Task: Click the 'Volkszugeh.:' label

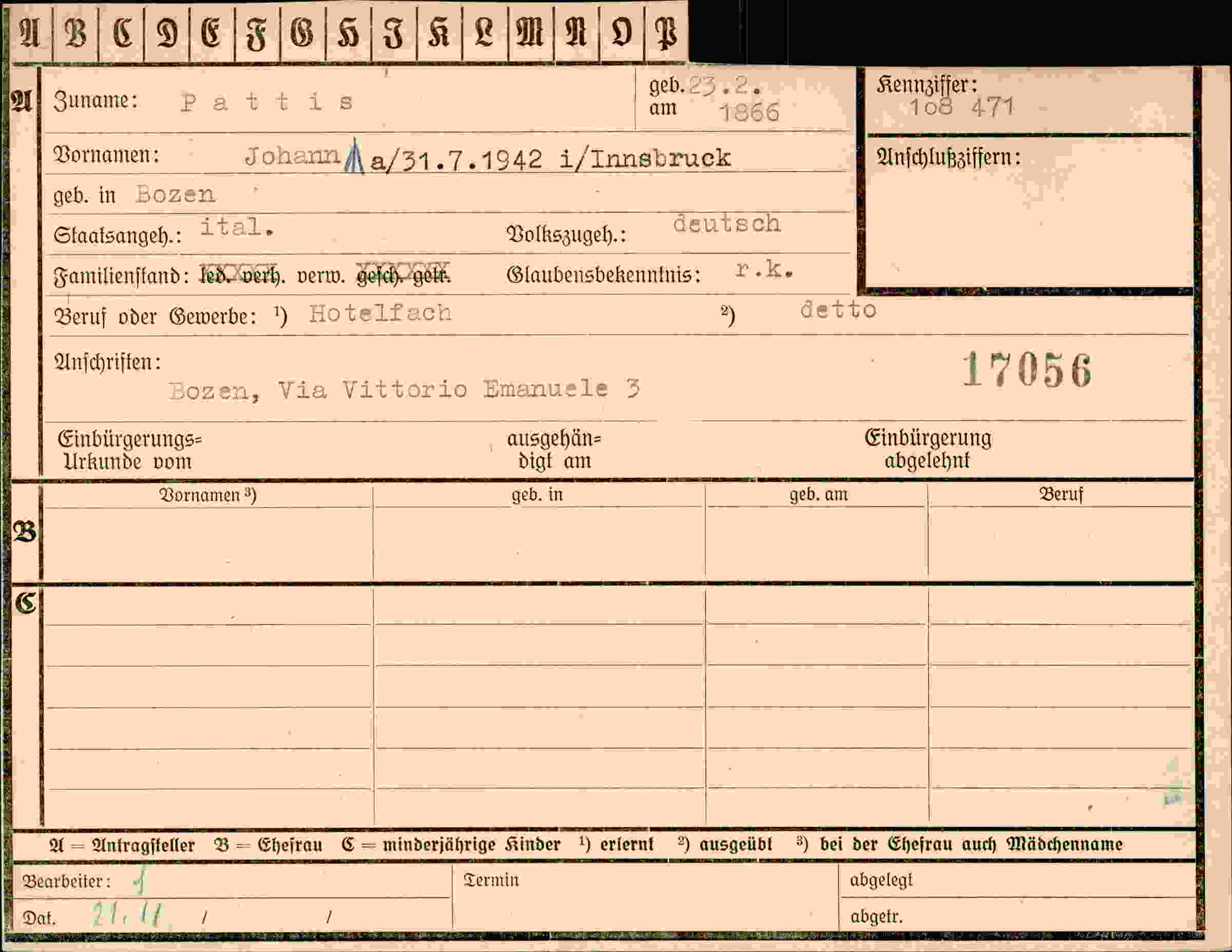Action: [x=566, y=234]
